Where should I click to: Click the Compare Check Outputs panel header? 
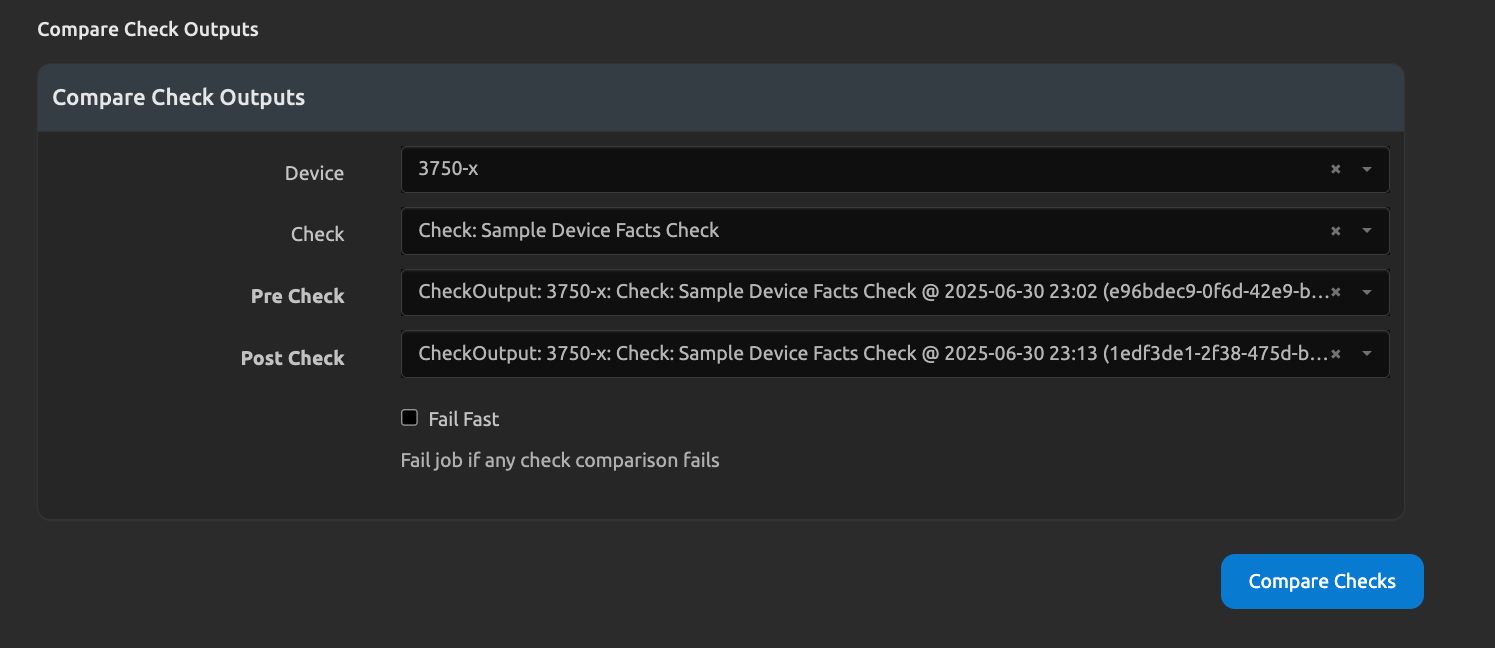(x=178, y=98)
